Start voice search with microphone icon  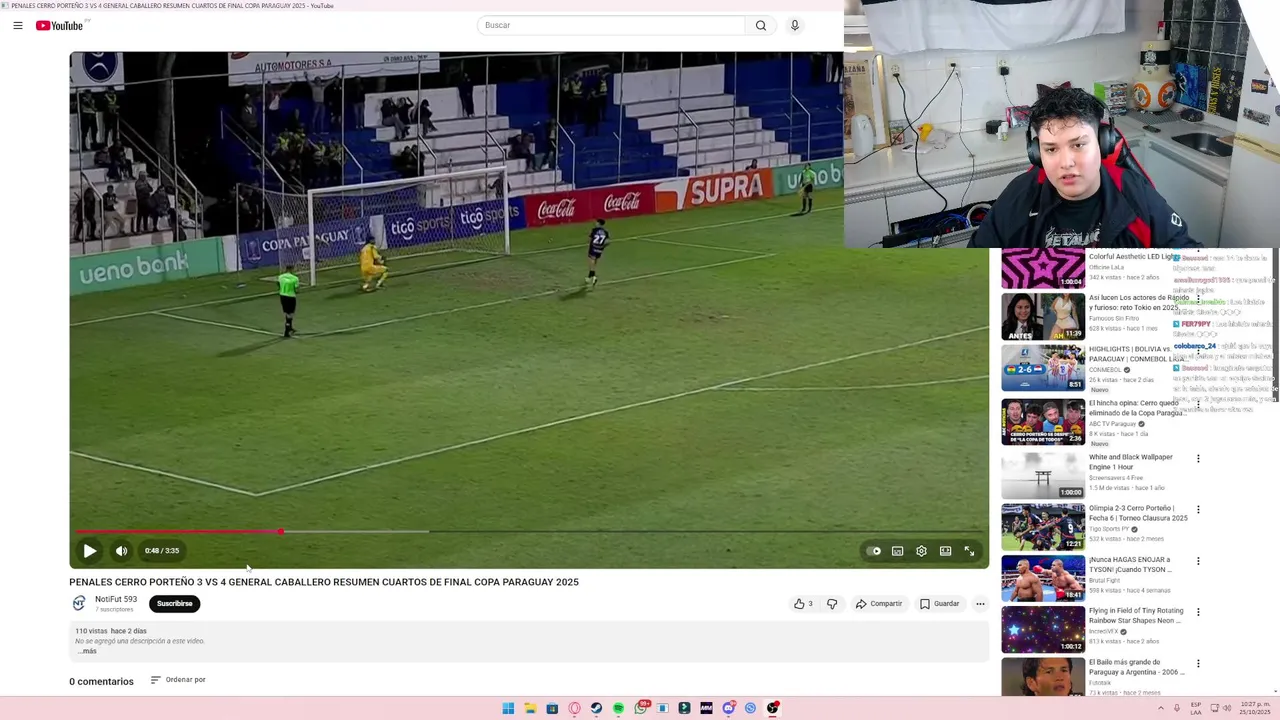(x=795, y=25)
